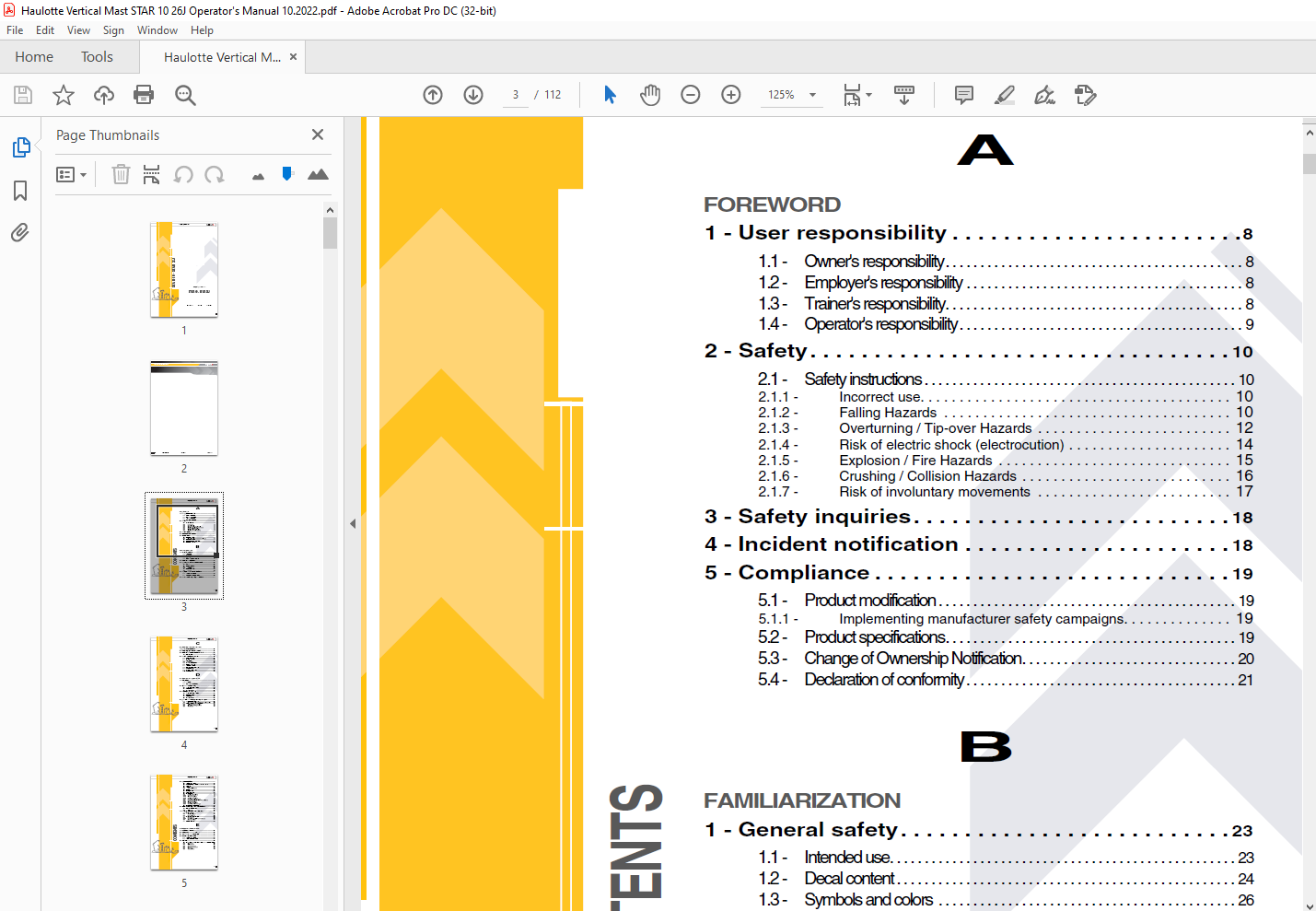Click the insert pages icon in thumbnails
Viewport: 1316px width, 911px height.
152,174
